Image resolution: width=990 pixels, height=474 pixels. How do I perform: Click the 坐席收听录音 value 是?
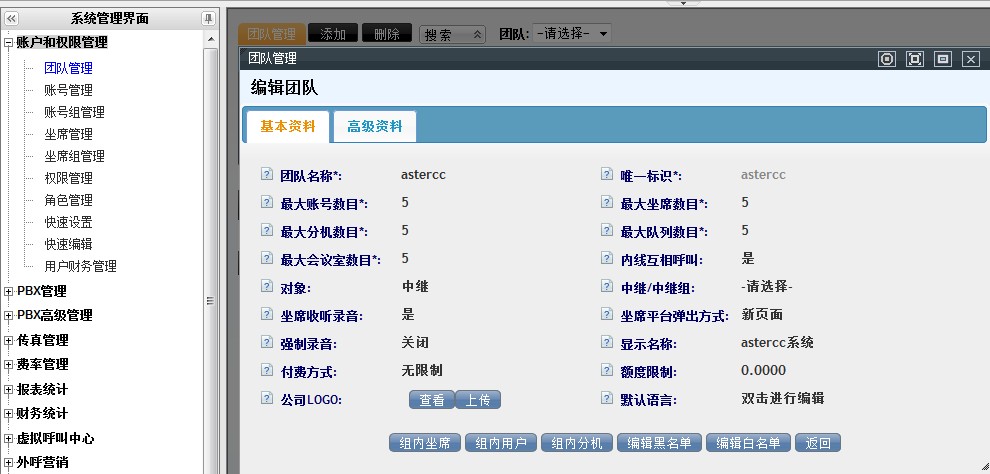(x=408, y=315)
